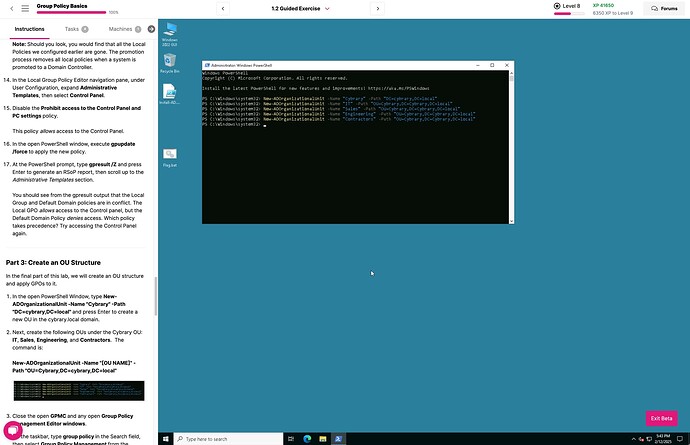Open Microsoft Edge from the taskbar
The image size is (690, 445).
coord(306,438)
